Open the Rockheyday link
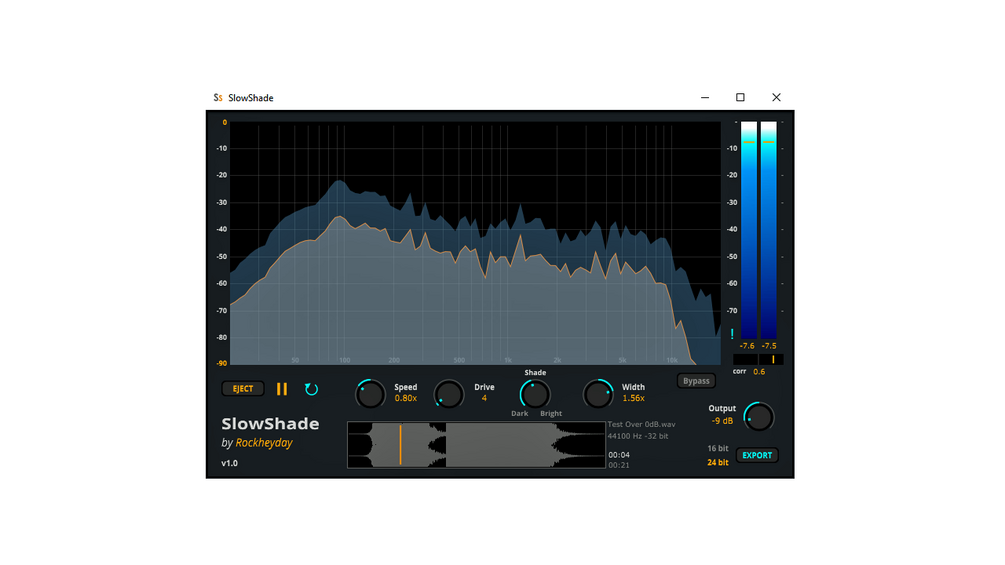The width and height of the screenshot is (1005, 565). [x=264, y=443]
